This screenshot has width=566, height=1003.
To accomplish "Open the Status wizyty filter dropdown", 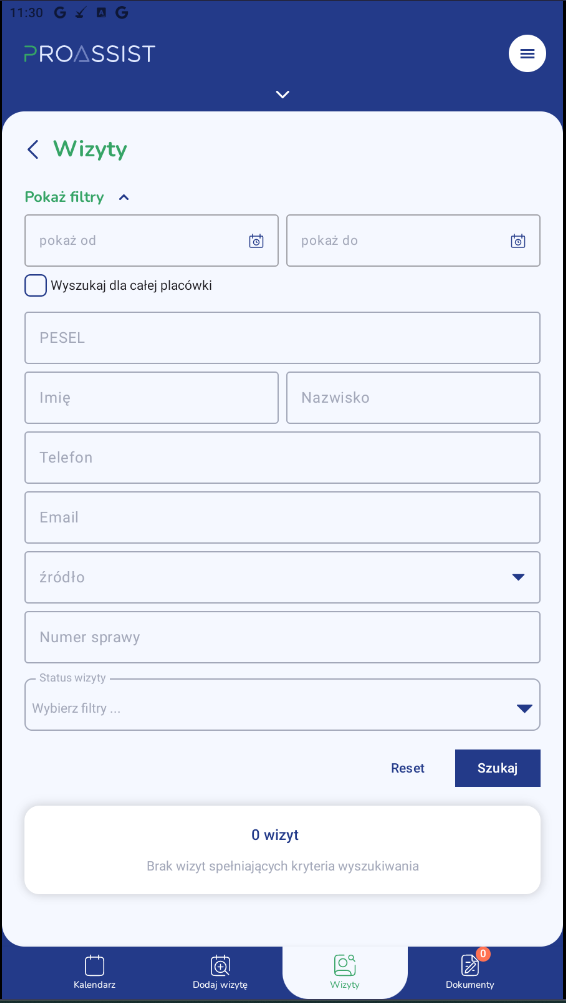I will click(283, 704).
